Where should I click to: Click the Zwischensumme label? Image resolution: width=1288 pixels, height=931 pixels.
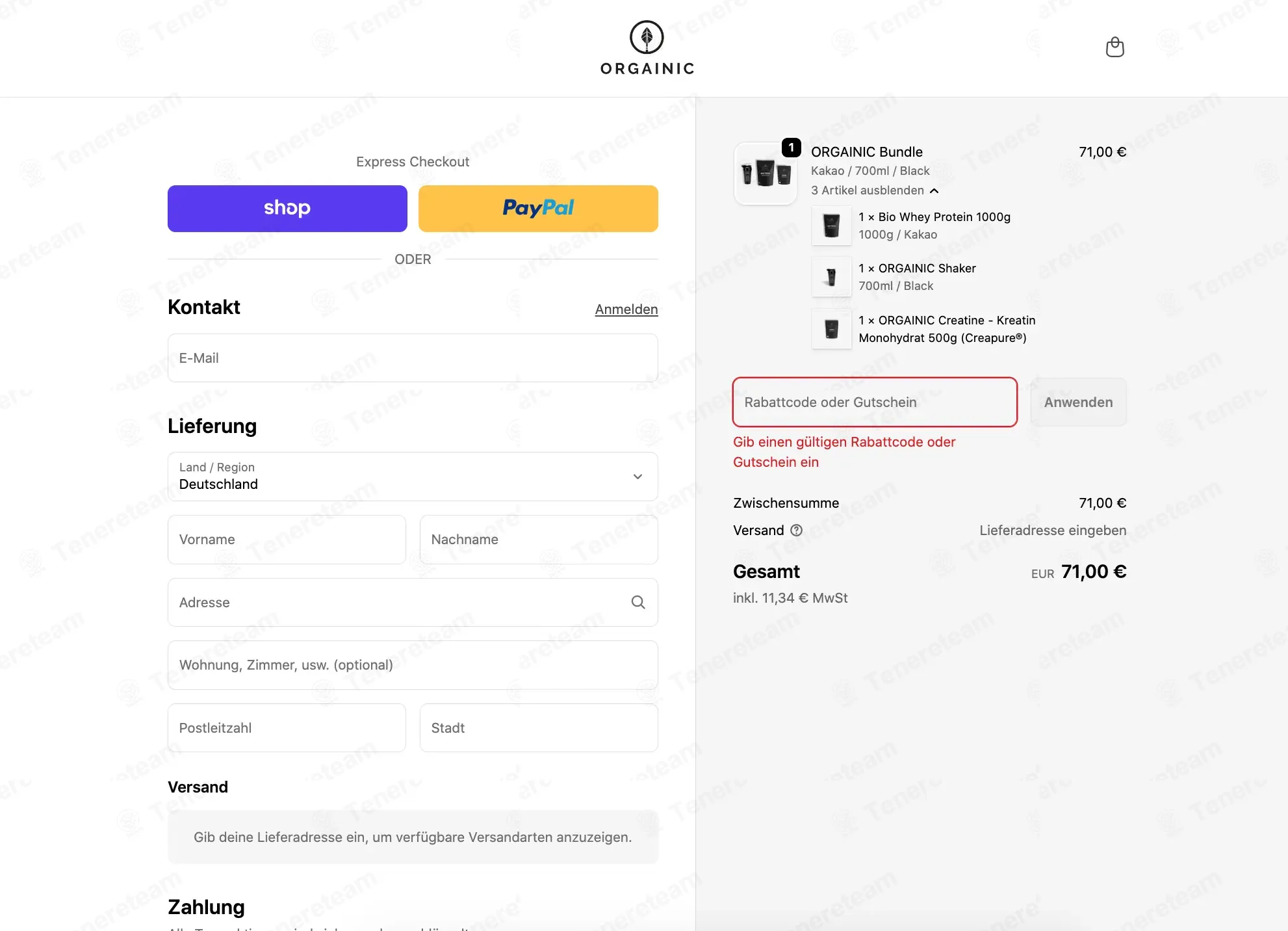(x=786, y=503)
